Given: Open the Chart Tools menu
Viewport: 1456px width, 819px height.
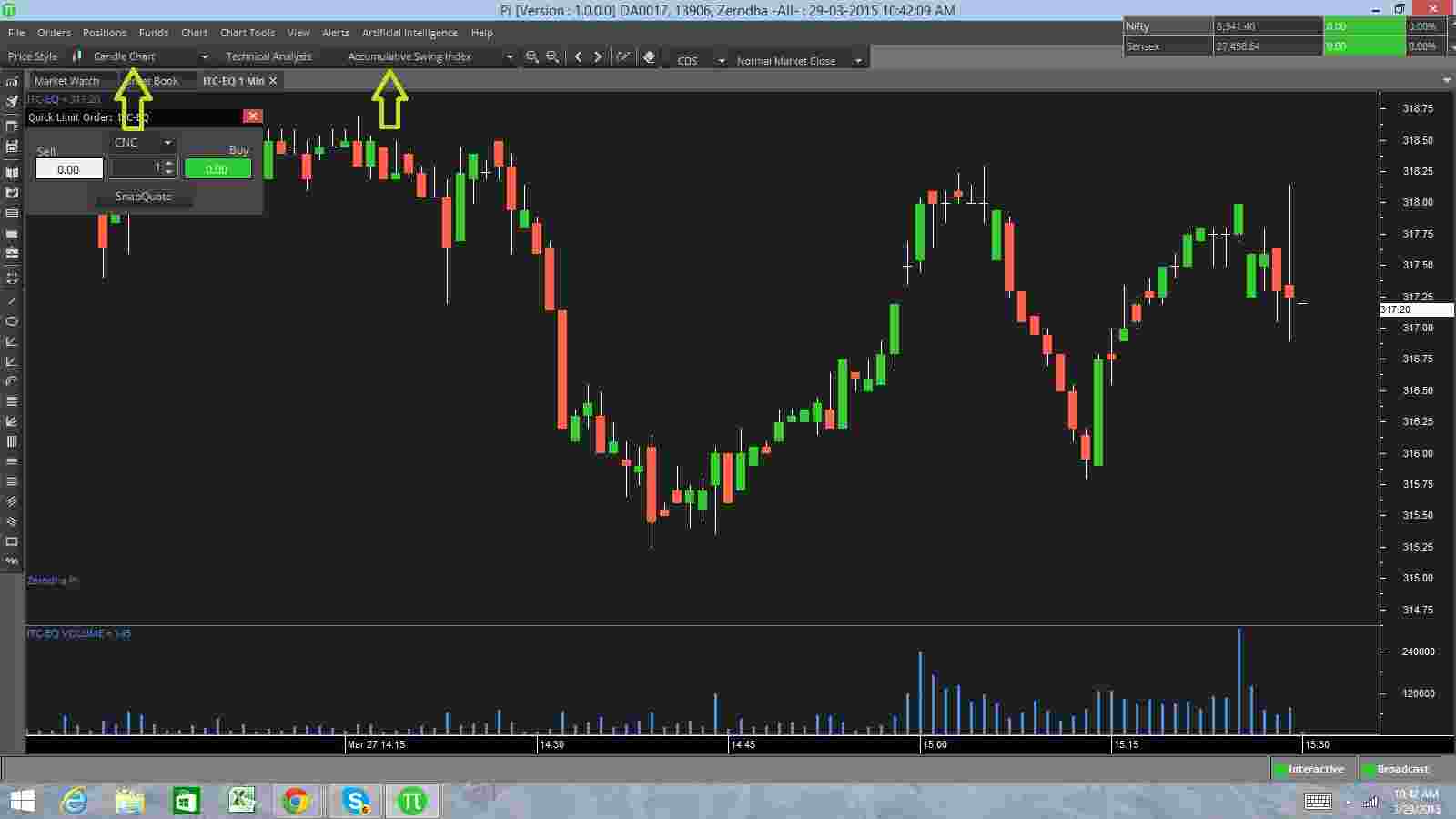Looking at the screenshot, I should pos(247,33).
